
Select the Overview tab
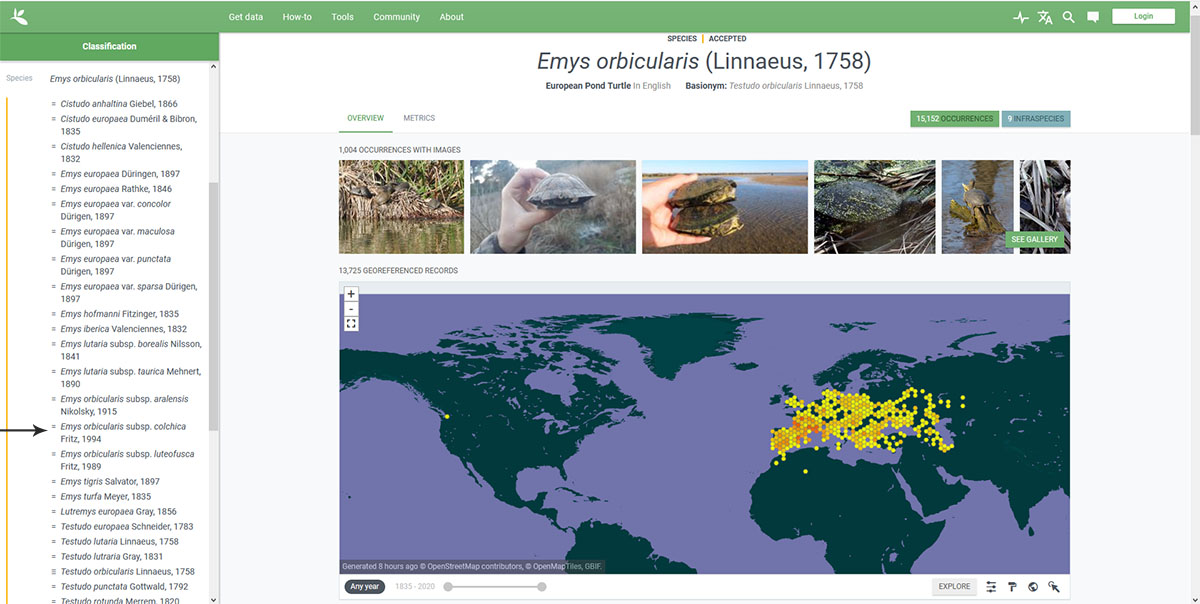click(365, 118)
